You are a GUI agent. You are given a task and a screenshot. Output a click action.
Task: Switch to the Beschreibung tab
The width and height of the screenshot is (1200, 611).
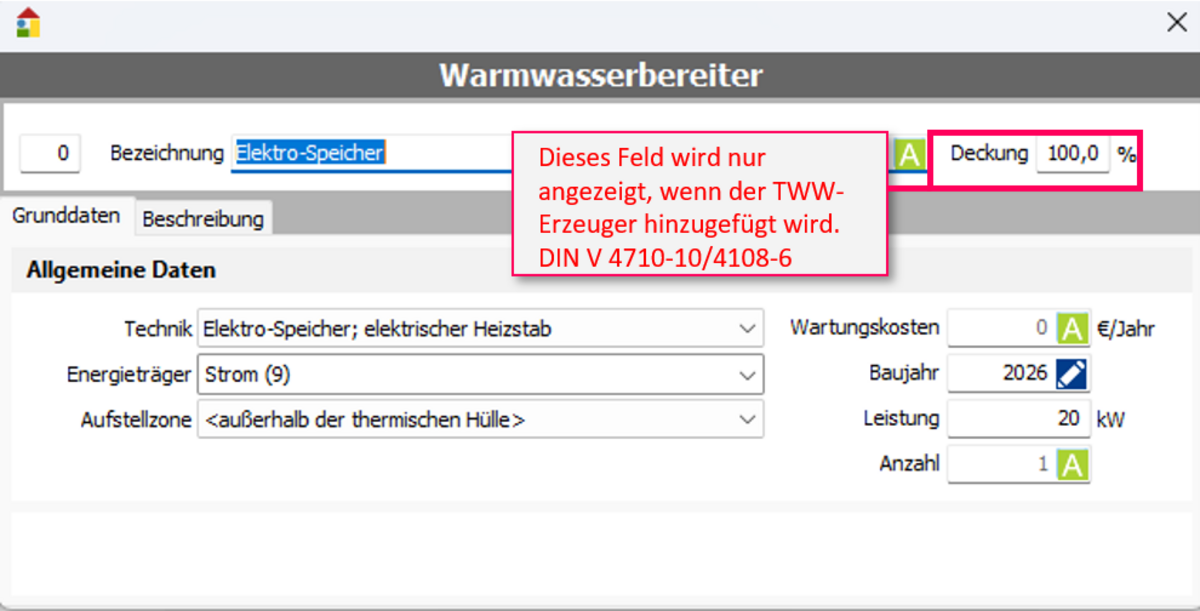coord(203,219)
